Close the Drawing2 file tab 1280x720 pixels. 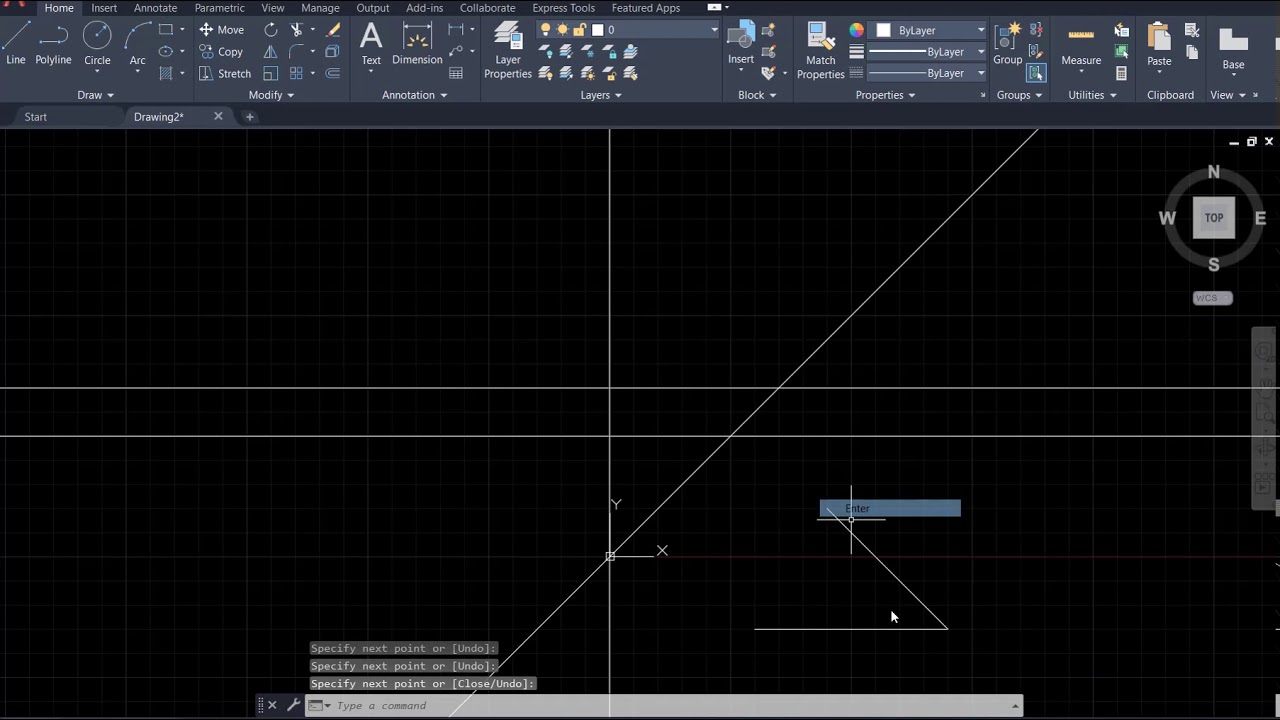(218, 117)
